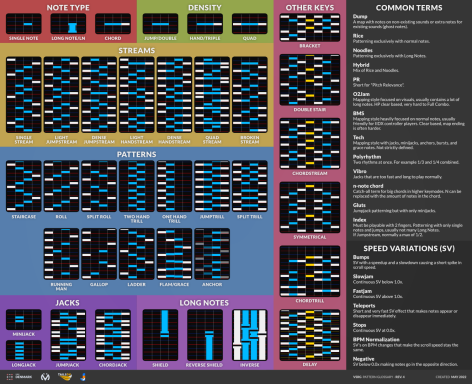Click the Common Terms heading
Image resolution: width=472 pixels, height=384 pixels.
pos(409,8)
